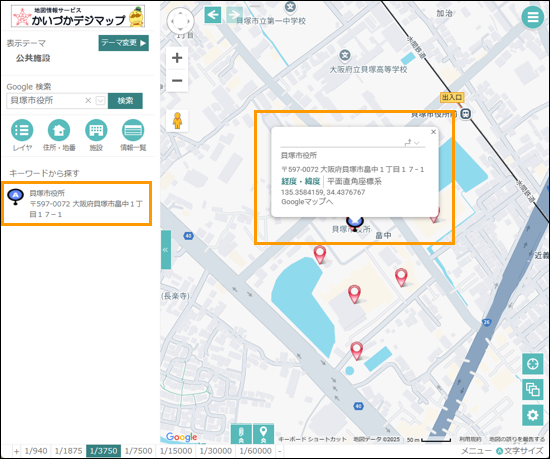This screenshot has width=550, height=459.
Task: Click the 大阪府立貝塚高等学校 school icon
Action: pyautogui.click(x=345, y=55)
